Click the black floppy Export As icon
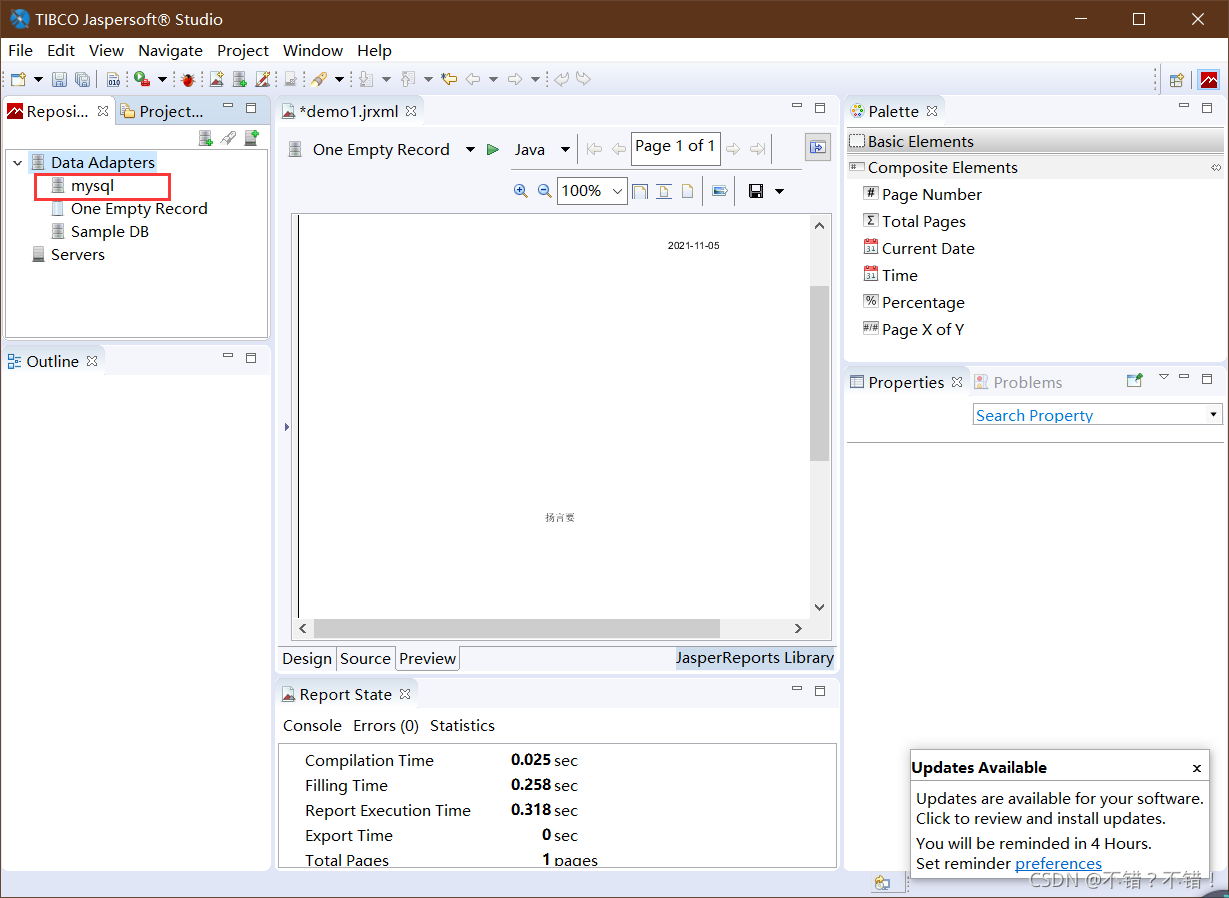The width and height of the screenshot is (1229, 898). [756, 190]
